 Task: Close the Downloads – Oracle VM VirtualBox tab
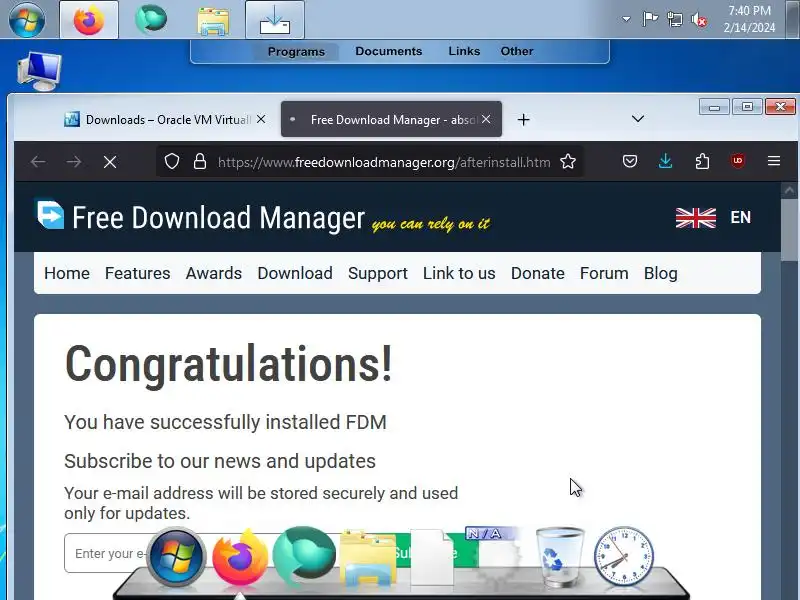pos(261,119)
